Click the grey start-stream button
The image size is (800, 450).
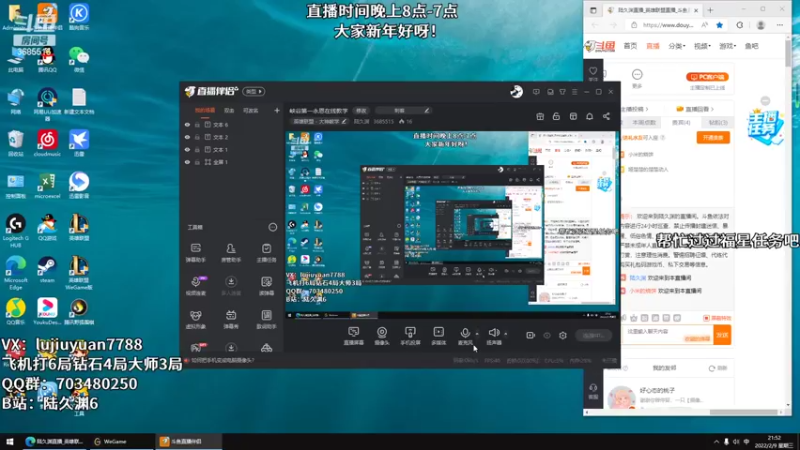pyautogui.click(x=593, y=335)
